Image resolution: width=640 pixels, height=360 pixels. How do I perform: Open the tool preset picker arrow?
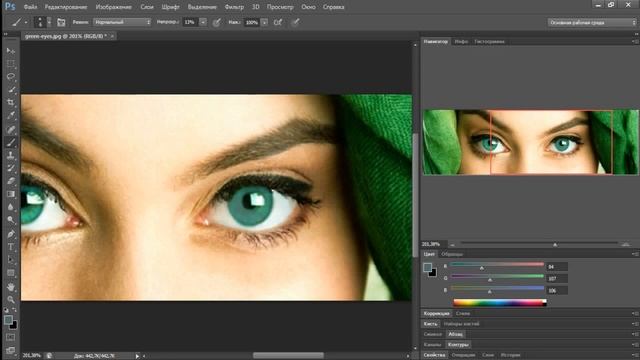pos(26,22)
